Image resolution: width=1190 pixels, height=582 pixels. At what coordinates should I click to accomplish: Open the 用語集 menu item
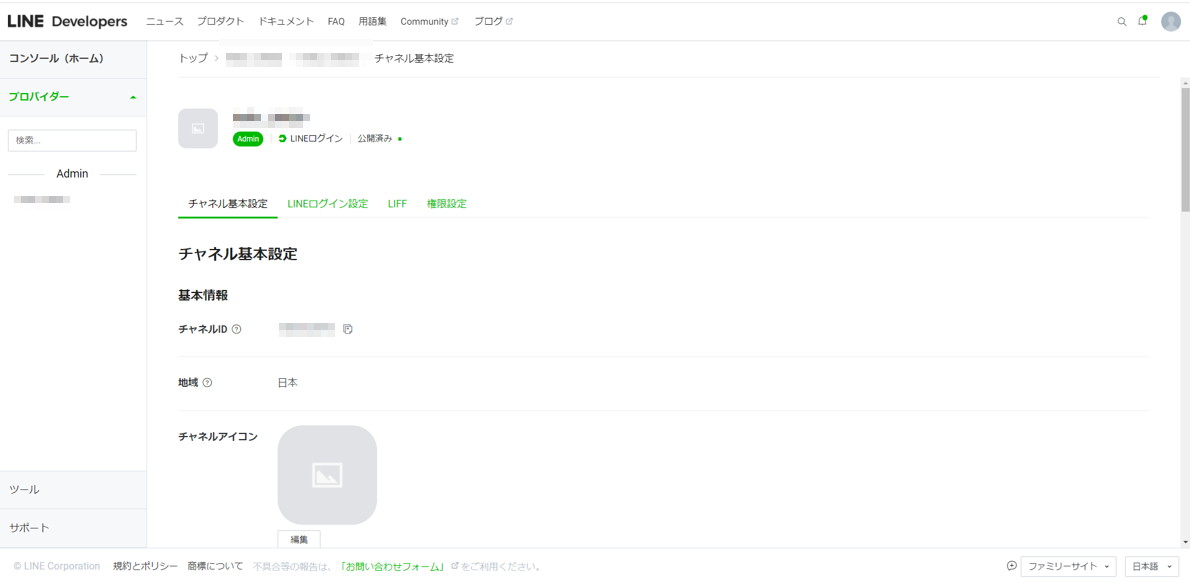click(x=372, y=21)
